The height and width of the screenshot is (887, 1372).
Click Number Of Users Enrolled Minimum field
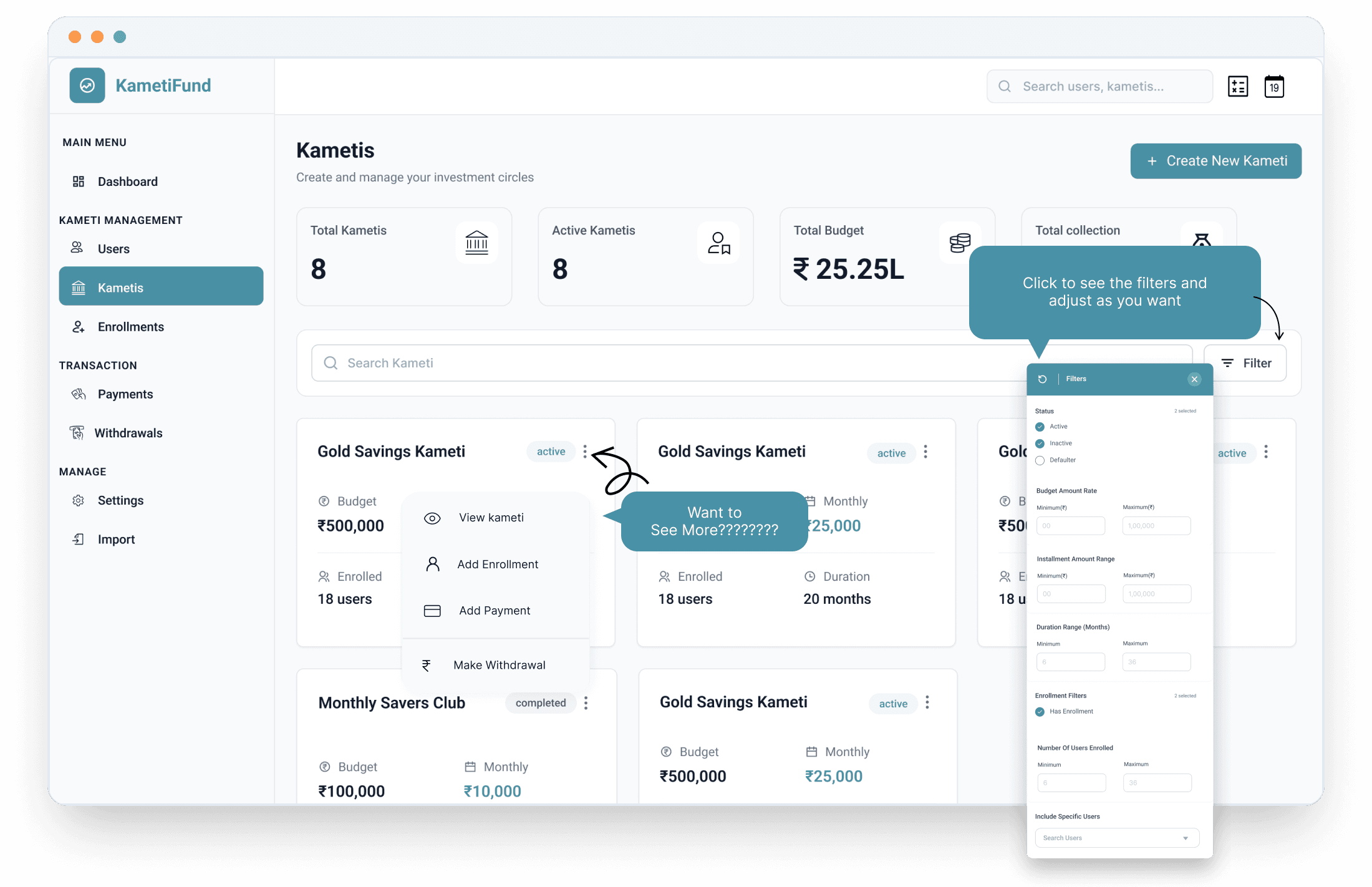click(x=1071, y=783)
